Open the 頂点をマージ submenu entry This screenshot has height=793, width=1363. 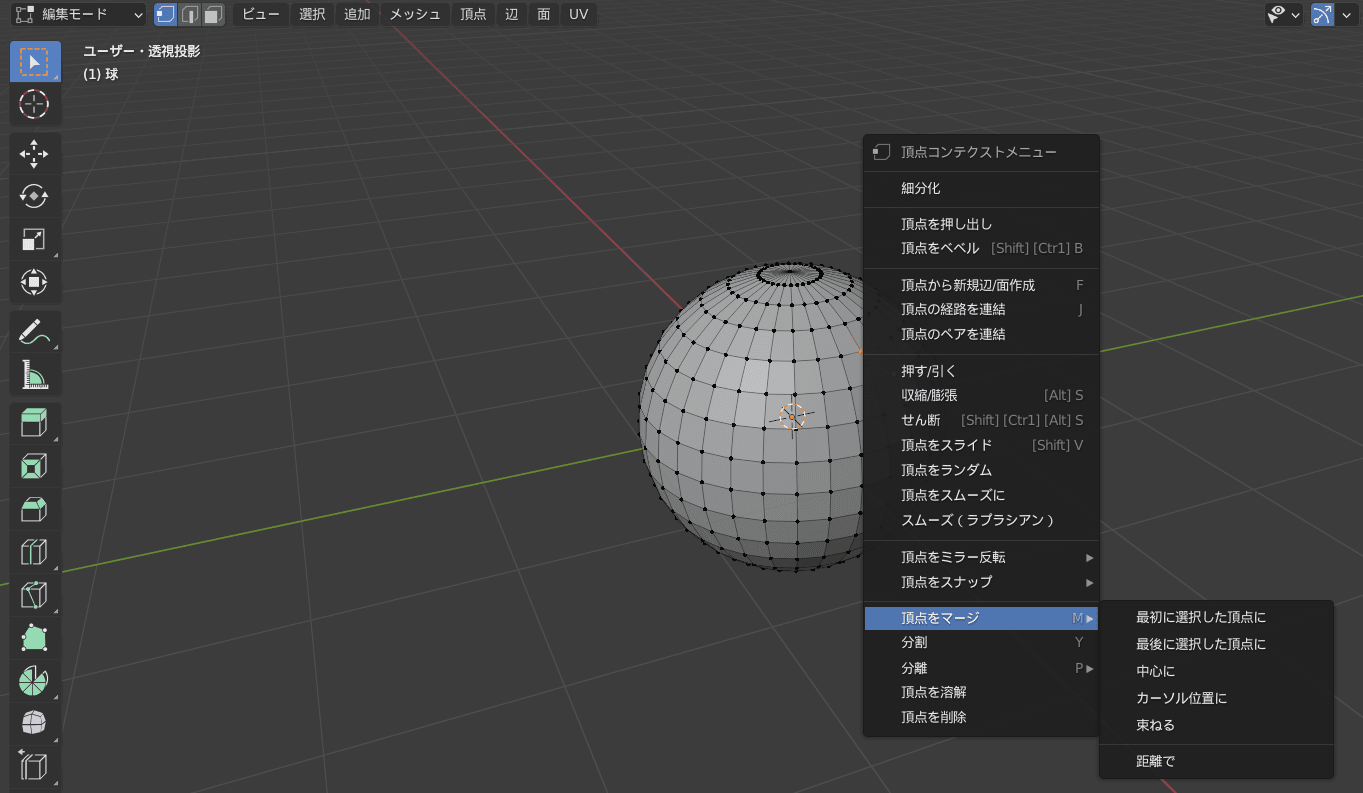coord(982,618)
